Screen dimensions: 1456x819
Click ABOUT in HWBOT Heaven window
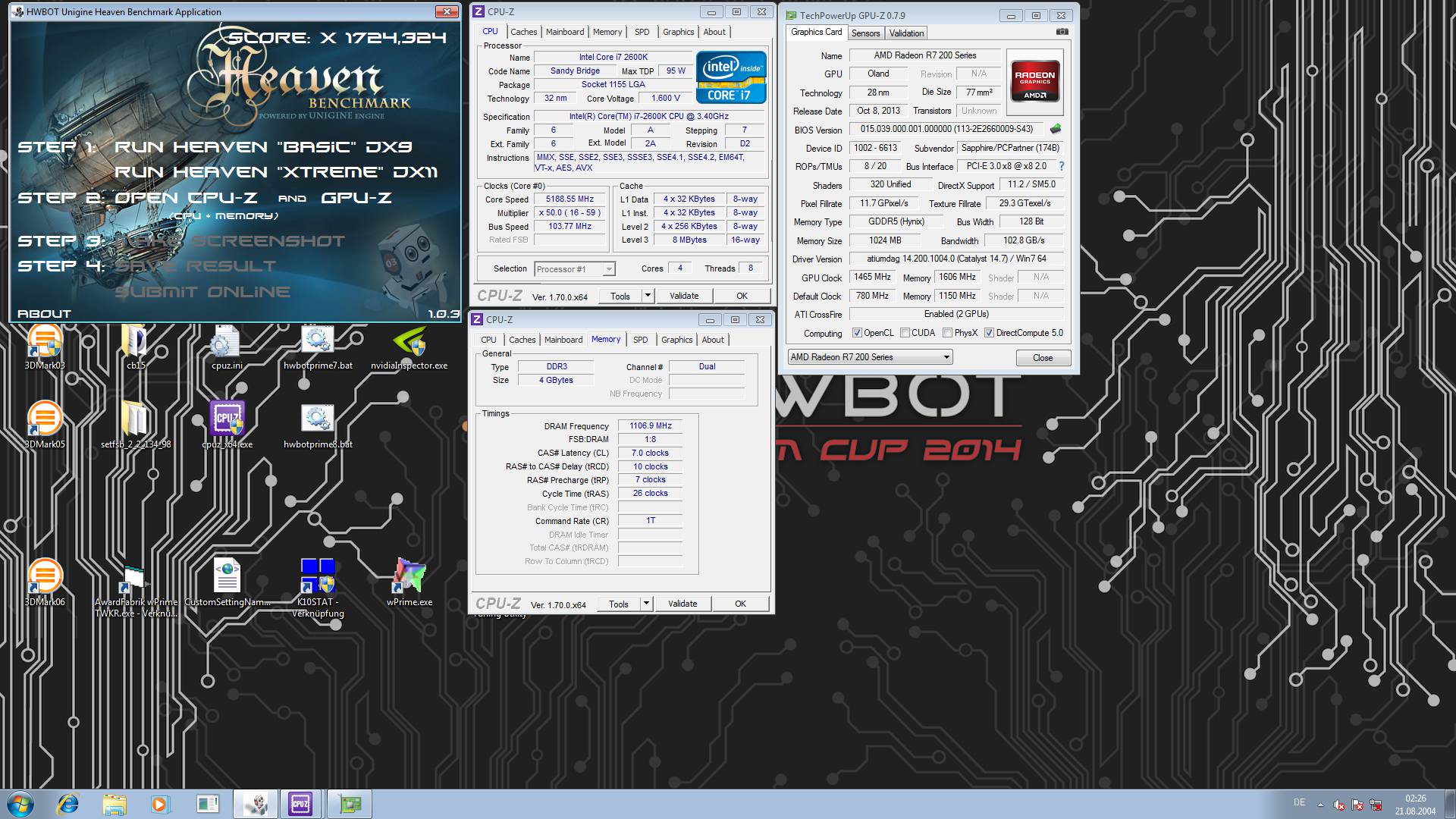pyautogui.click(x=45, y=313)
